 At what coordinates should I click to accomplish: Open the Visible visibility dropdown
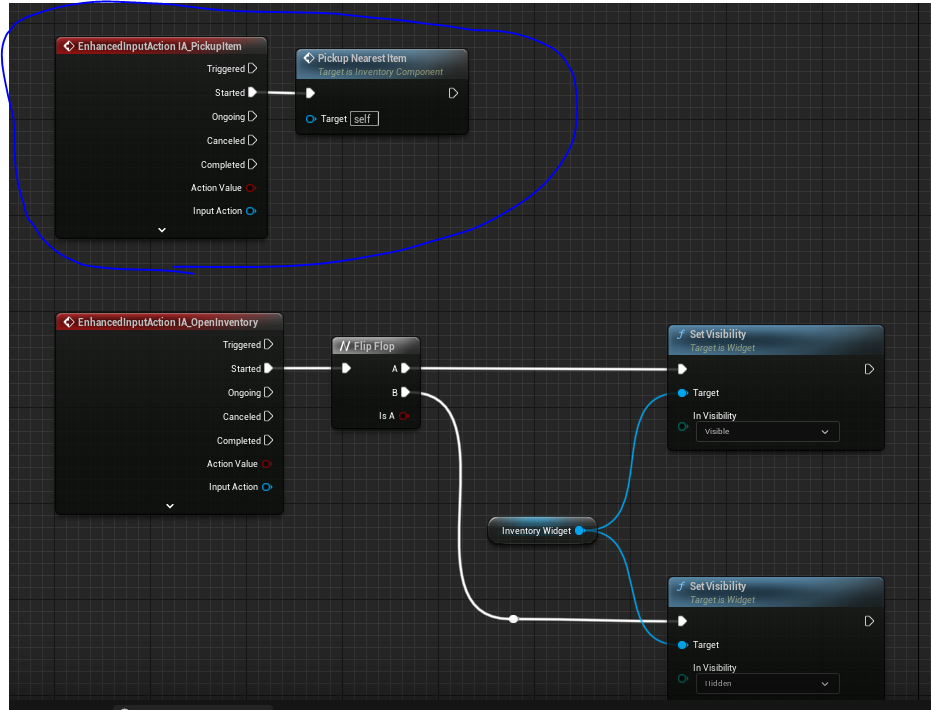pos(768,432)
